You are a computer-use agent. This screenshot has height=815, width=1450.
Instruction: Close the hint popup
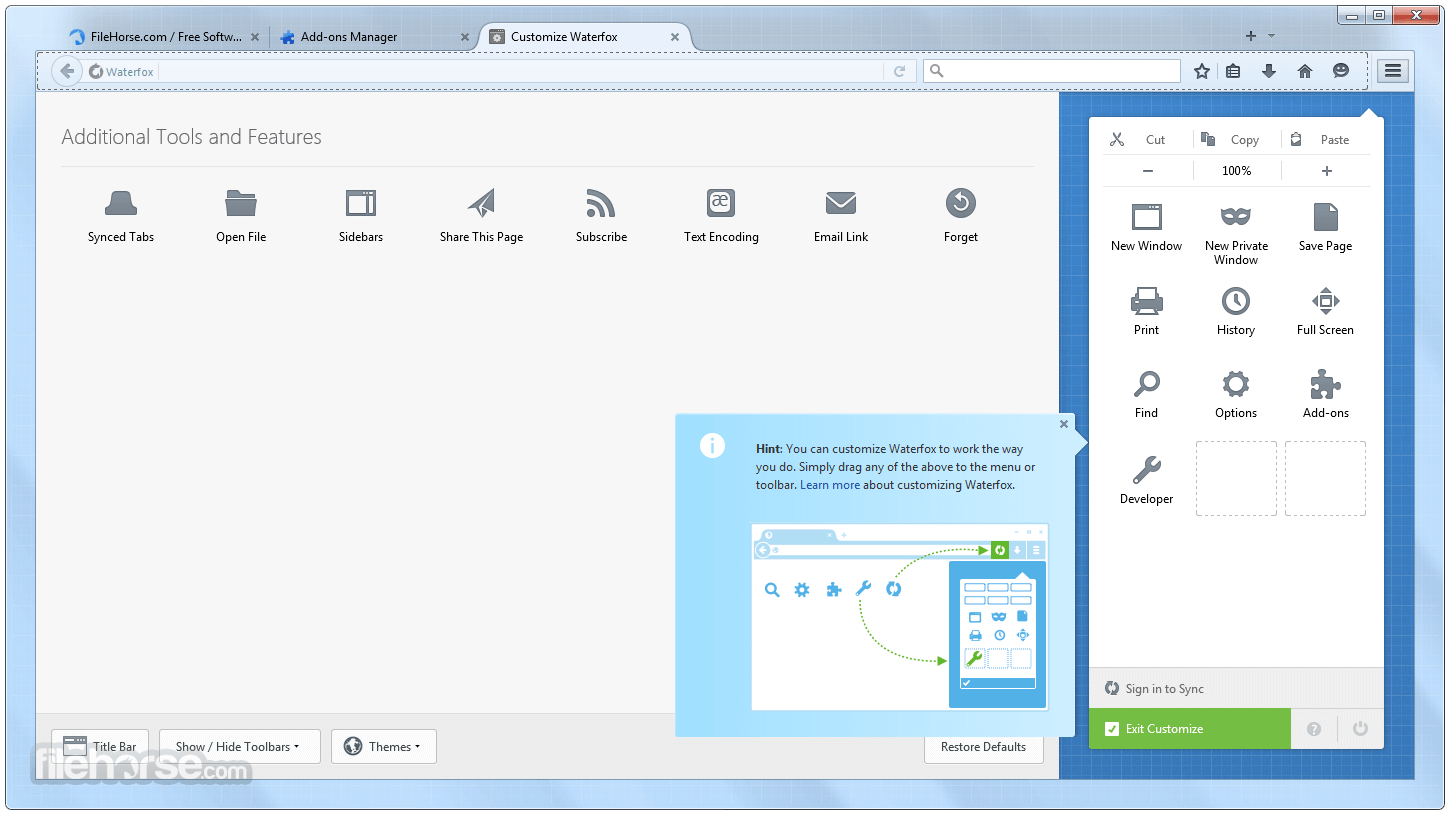coord(1064,424)
